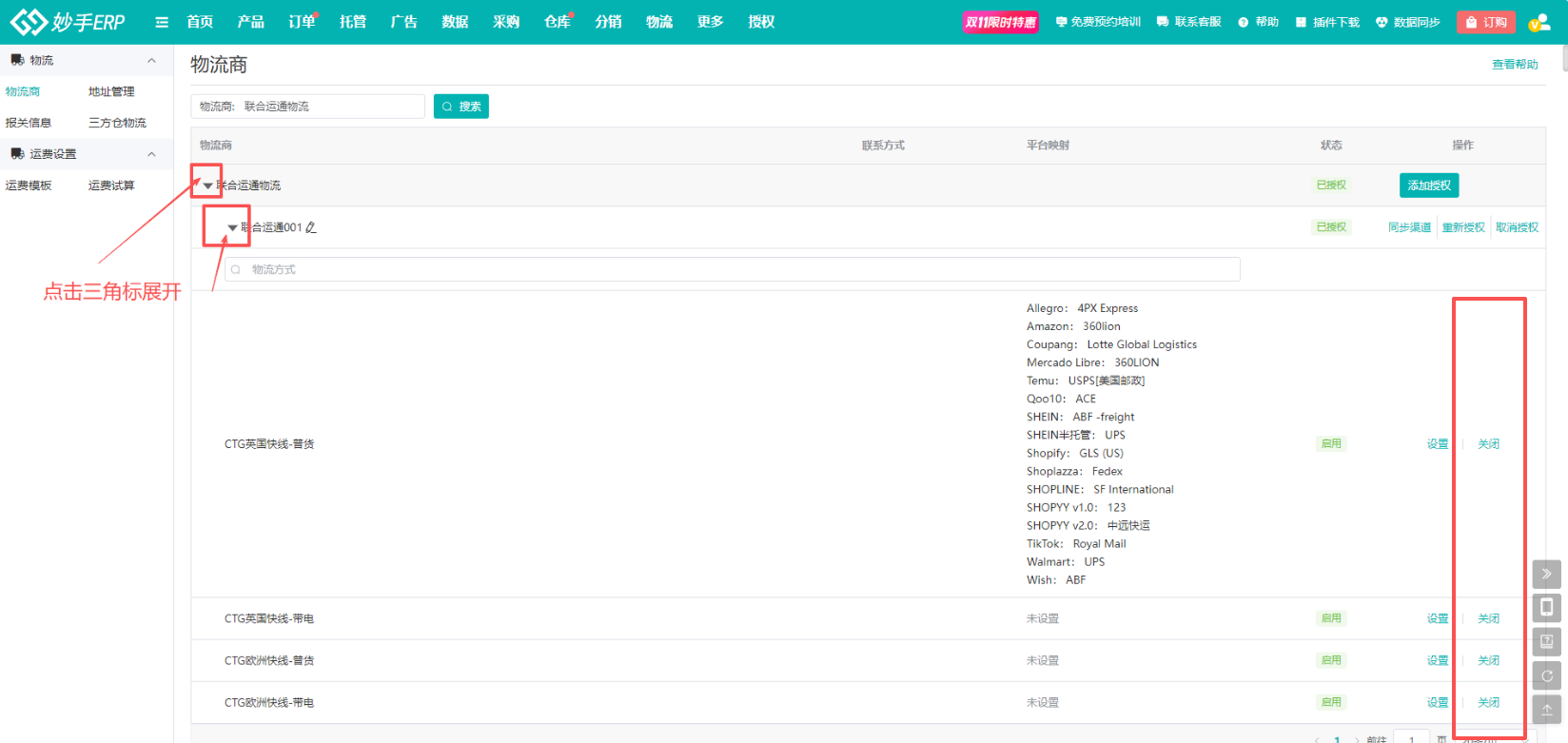Click the CTG欧洲快线-普货 row name
This screenshot has width=1568, height=743.
click(x=269, y=660)
